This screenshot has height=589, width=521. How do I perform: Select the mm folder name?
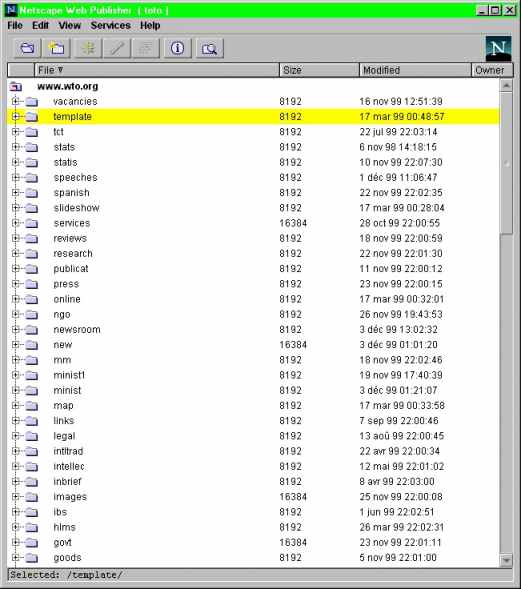click(x=62, y=360)
